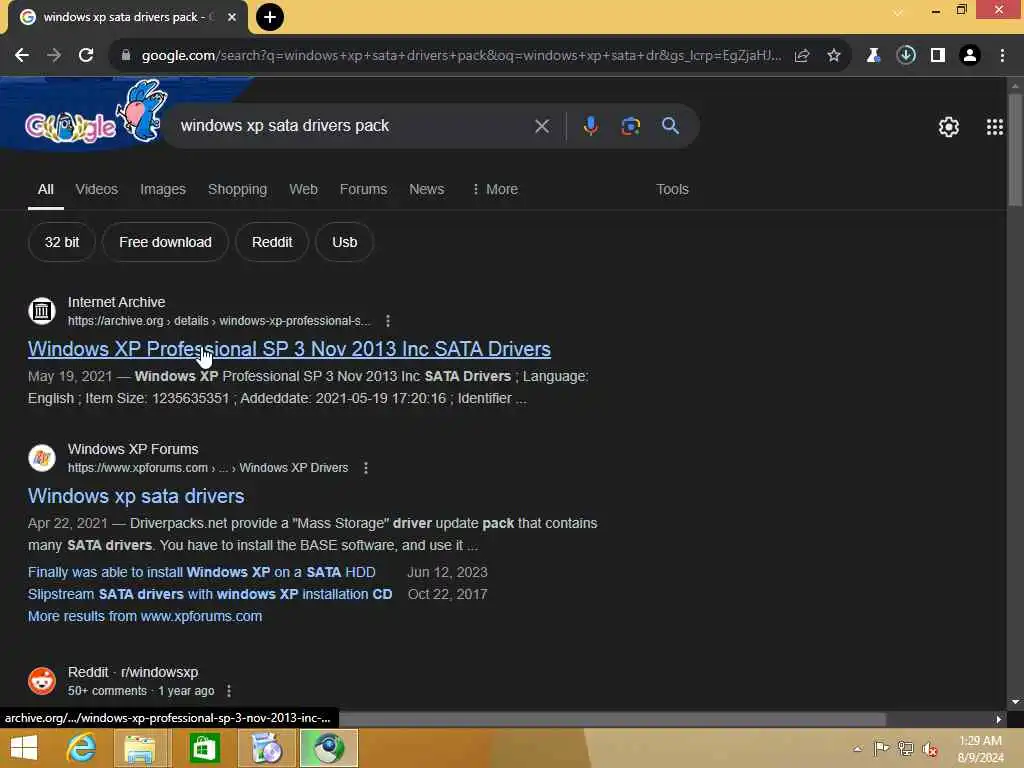
Task: Close the windows xp sata drivers pack tab
Action: point(232,18)
